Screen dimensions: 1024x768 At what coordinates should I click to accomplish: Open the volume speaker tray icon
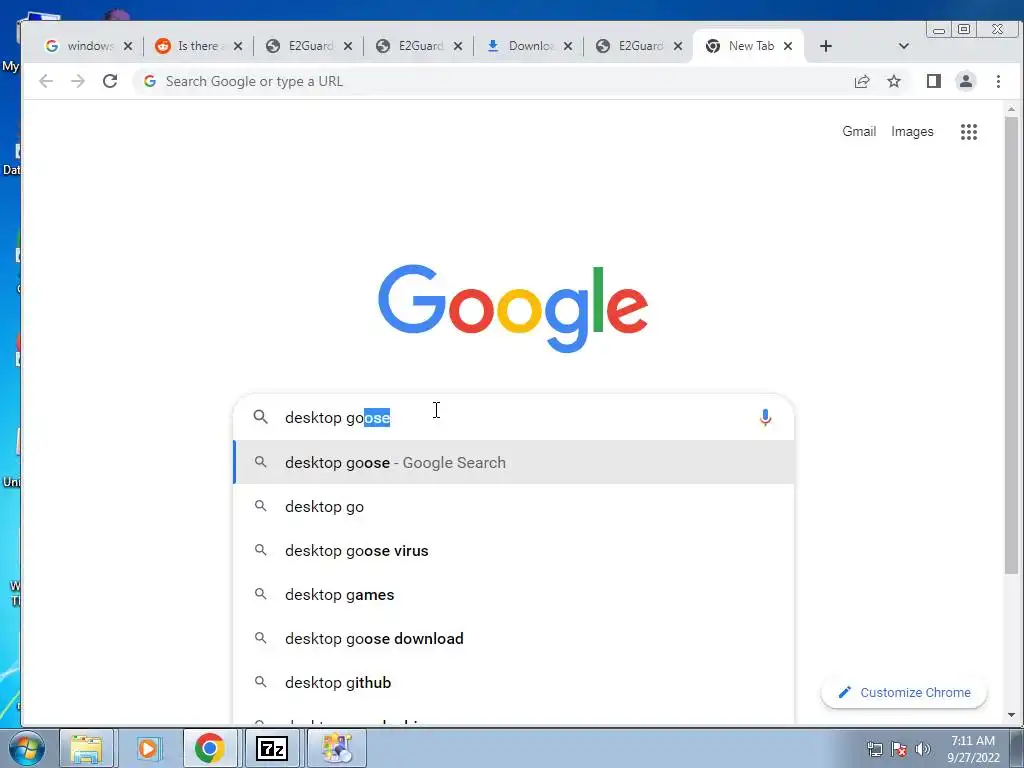point(923,748)
